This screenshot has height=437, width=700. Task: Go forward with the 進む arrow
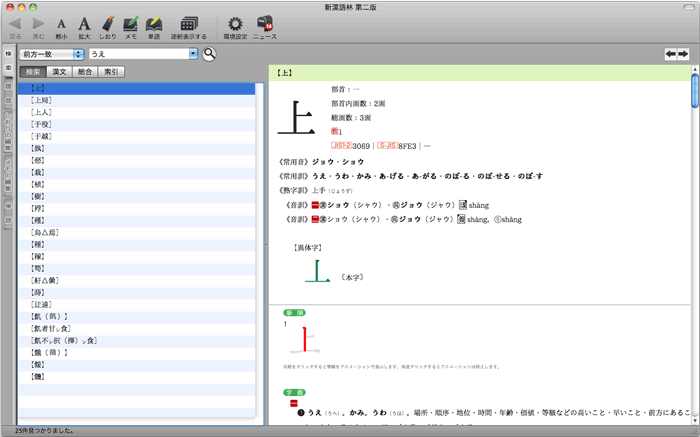38,24
